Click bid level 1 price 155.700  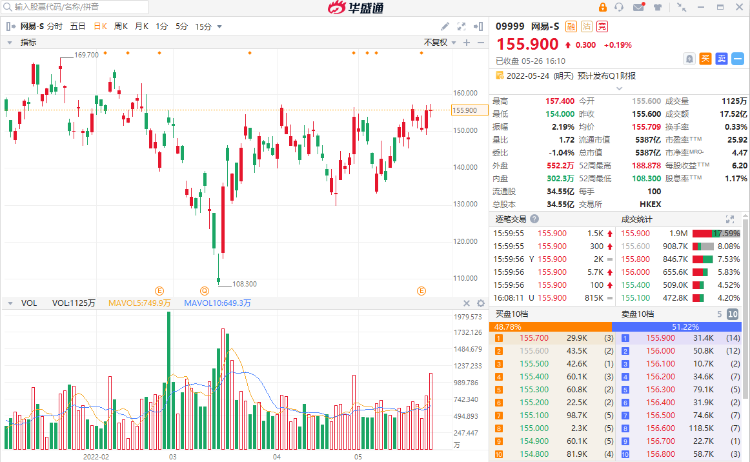(x=534, y=338)
